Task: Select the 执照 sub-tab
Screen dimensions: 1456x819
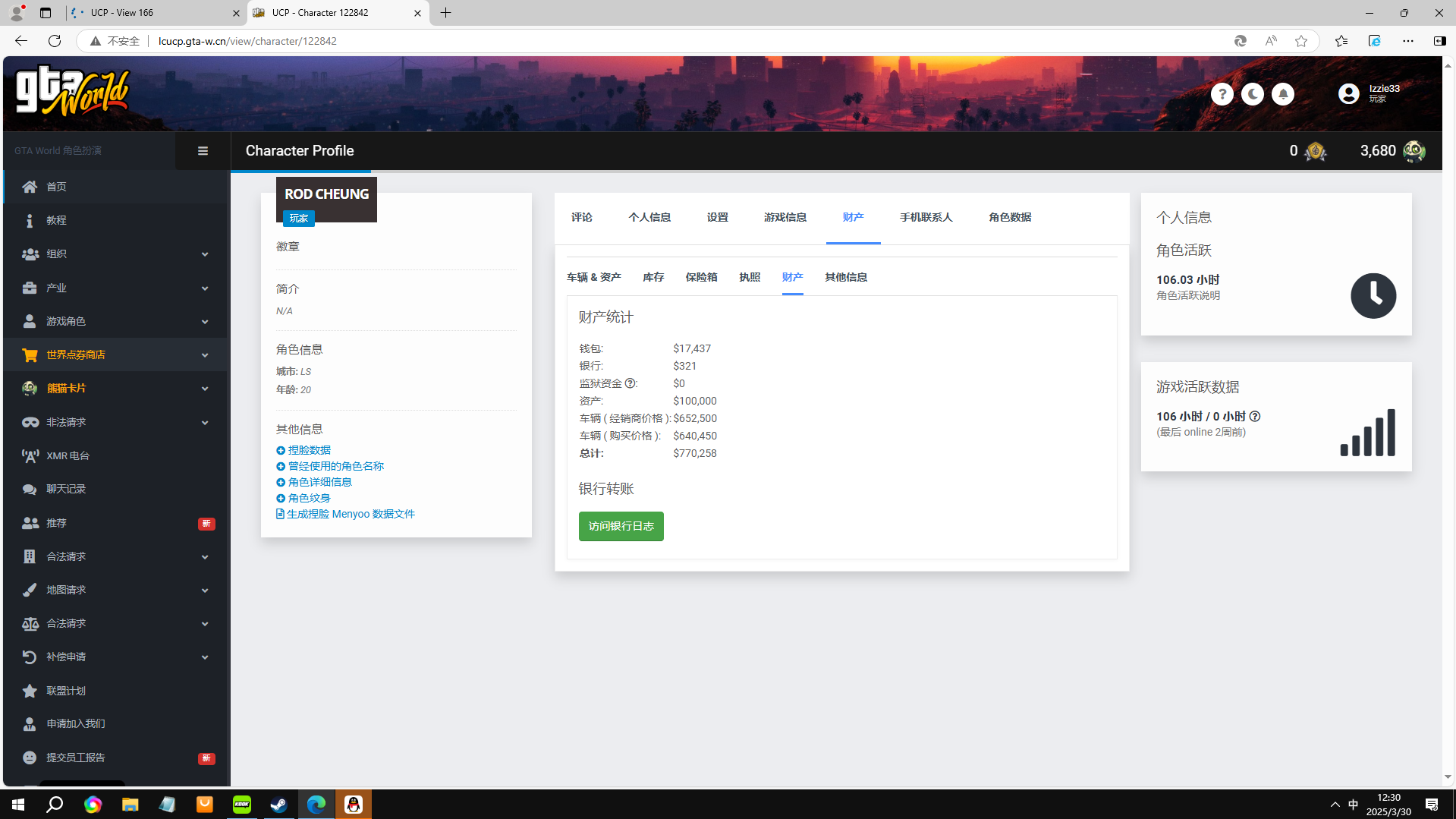Action: click(x=750, y=277)
